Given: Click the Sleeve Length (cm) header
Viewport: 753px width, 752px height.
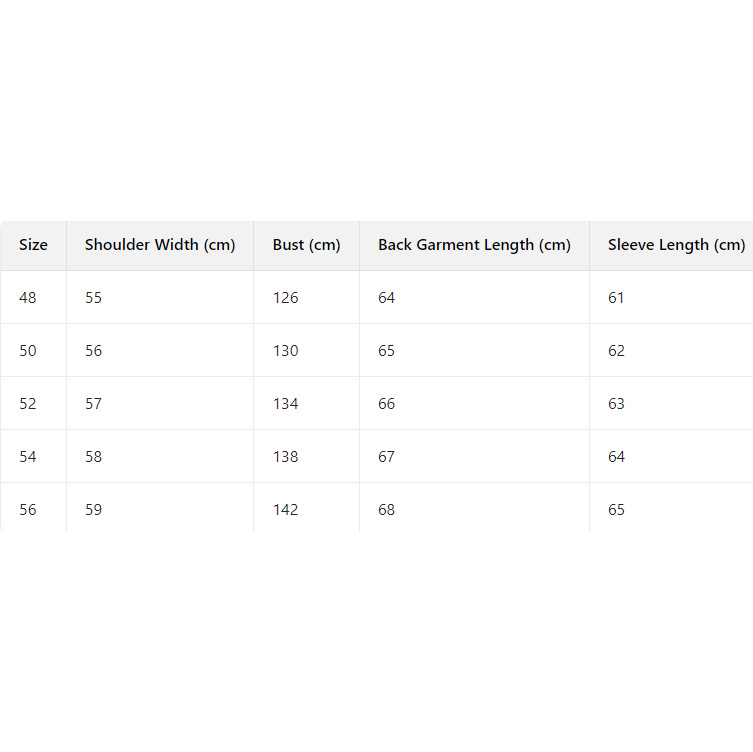Looking at the screenshot, I should click(676, 245).
